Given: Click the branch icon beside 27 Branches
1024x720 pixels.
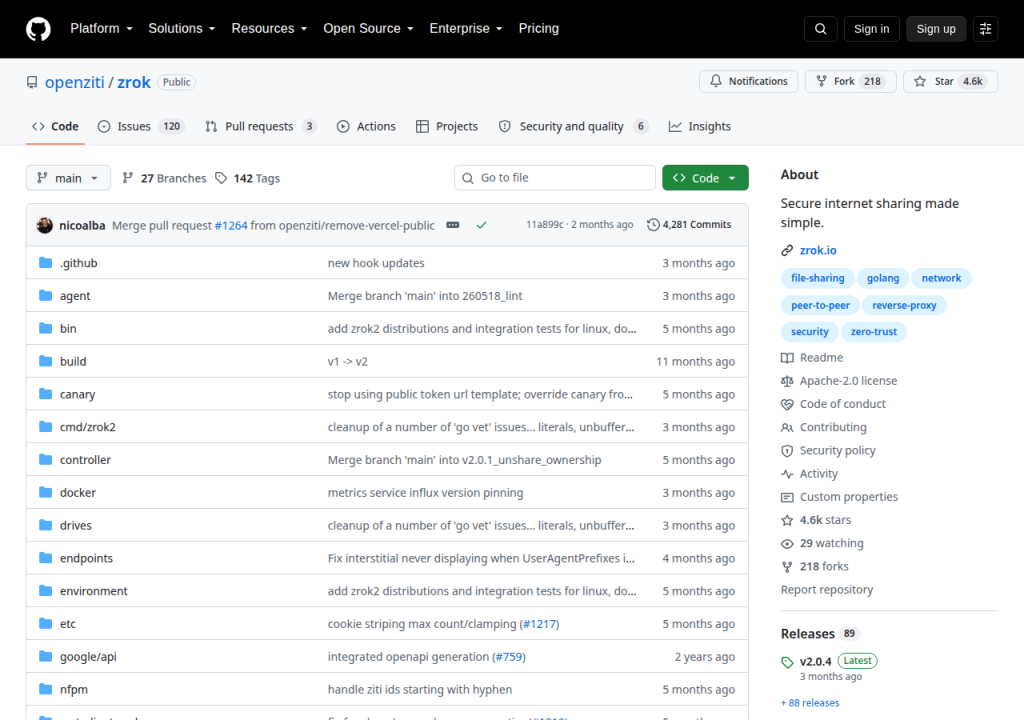Looking at the screenshot, I should [128, 178].
